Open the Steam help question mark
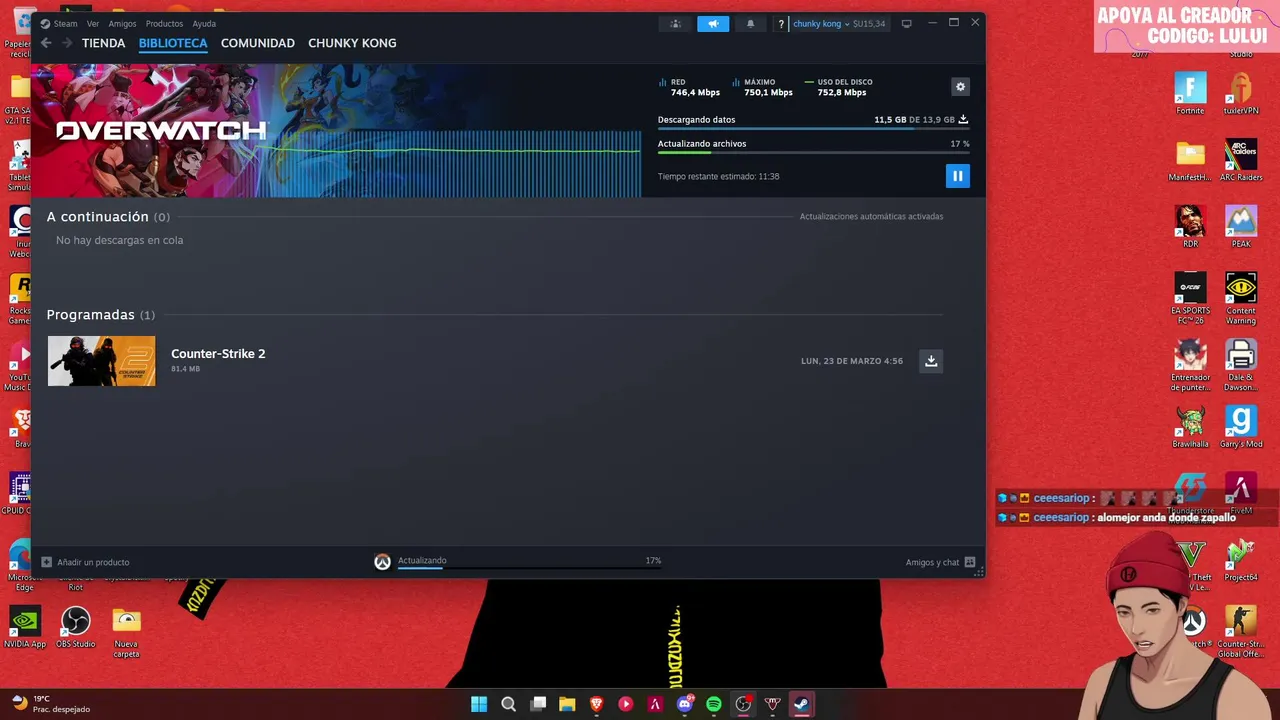Viewport: 1280px width, 720px height. click(781, 23)
